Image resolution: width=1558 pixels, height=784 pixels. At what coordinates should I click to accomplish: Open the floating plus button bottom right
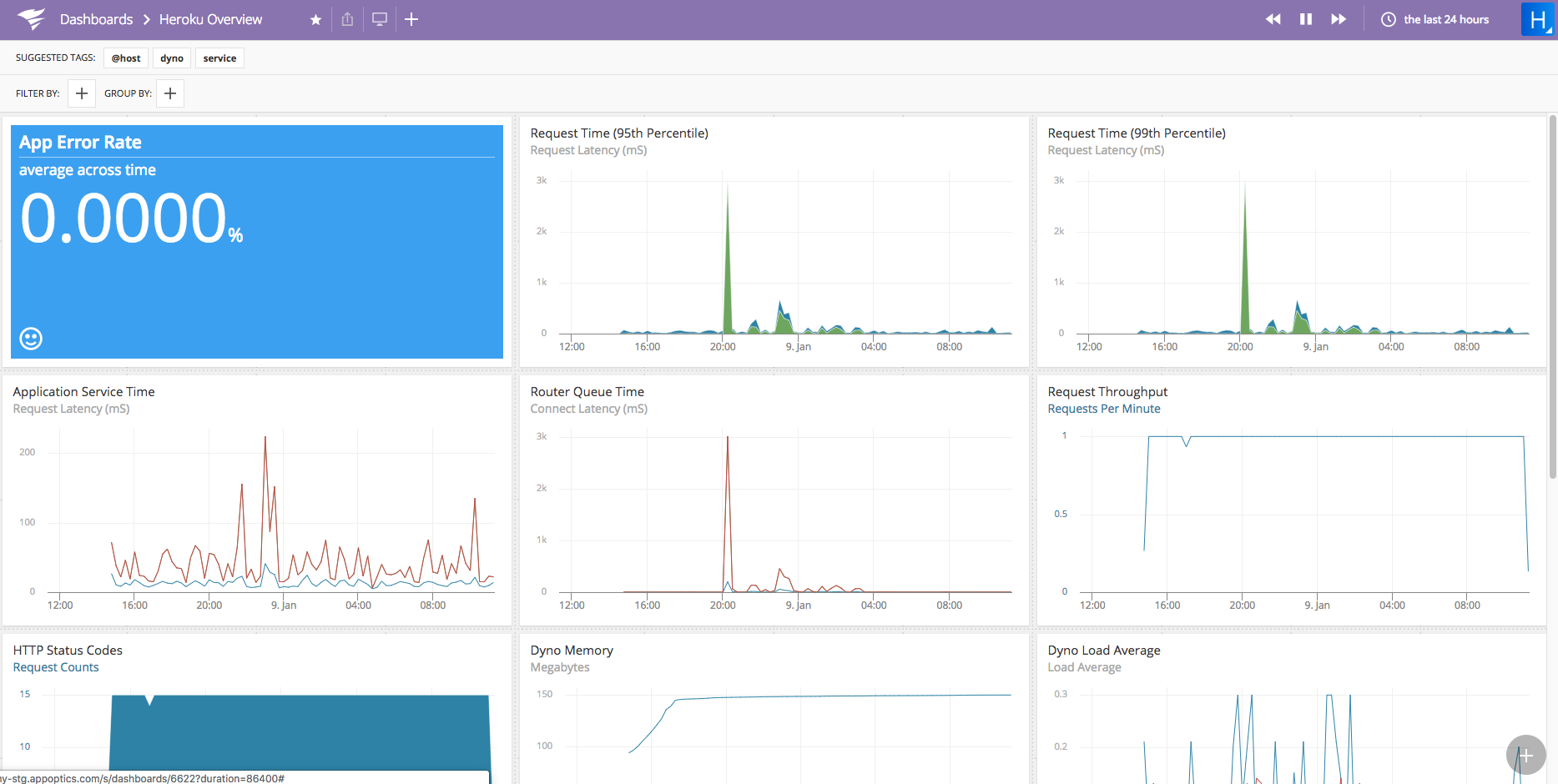(1525, 755)
